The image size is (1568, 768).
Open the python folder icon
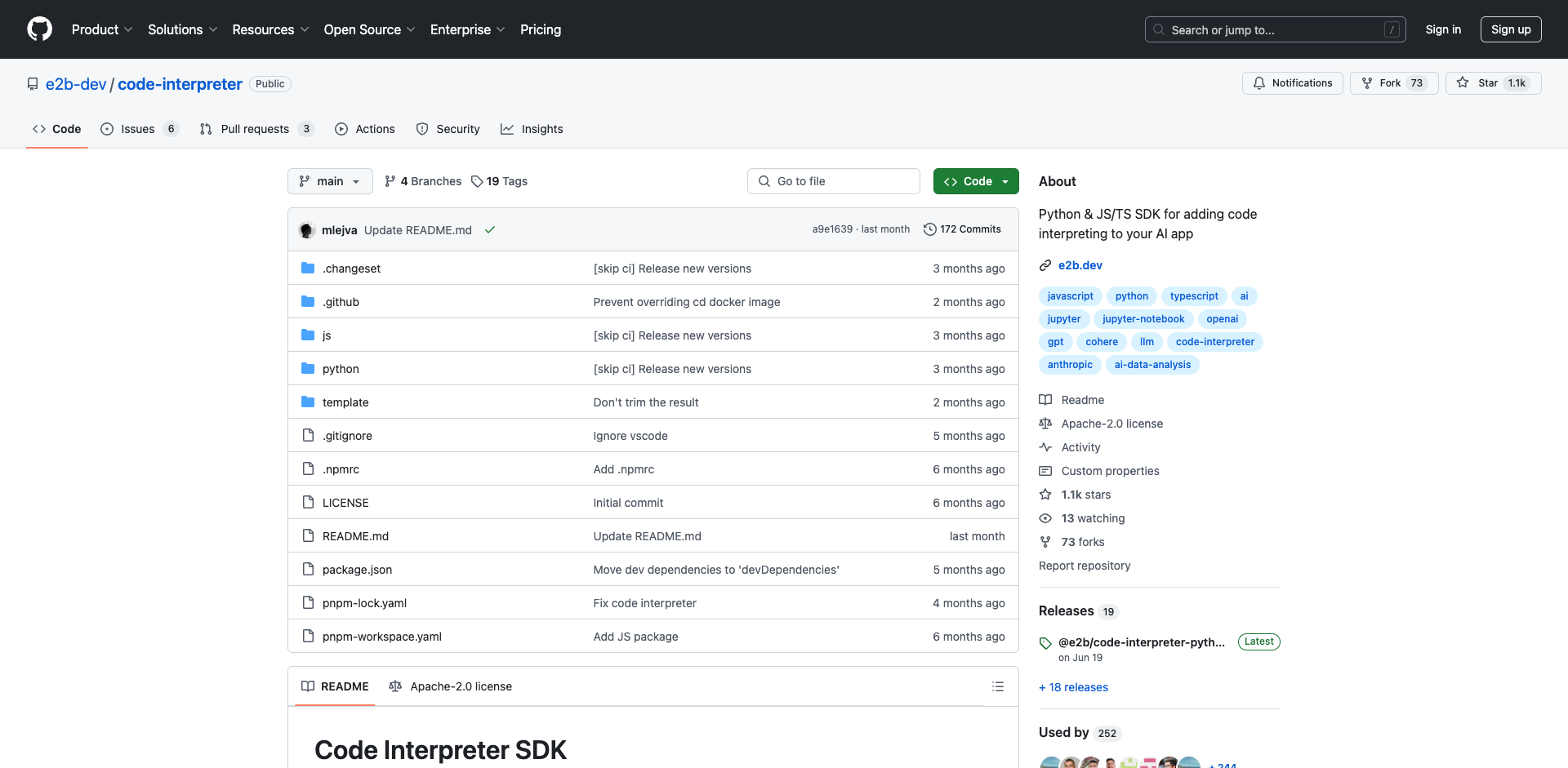(x=308, y=368)
